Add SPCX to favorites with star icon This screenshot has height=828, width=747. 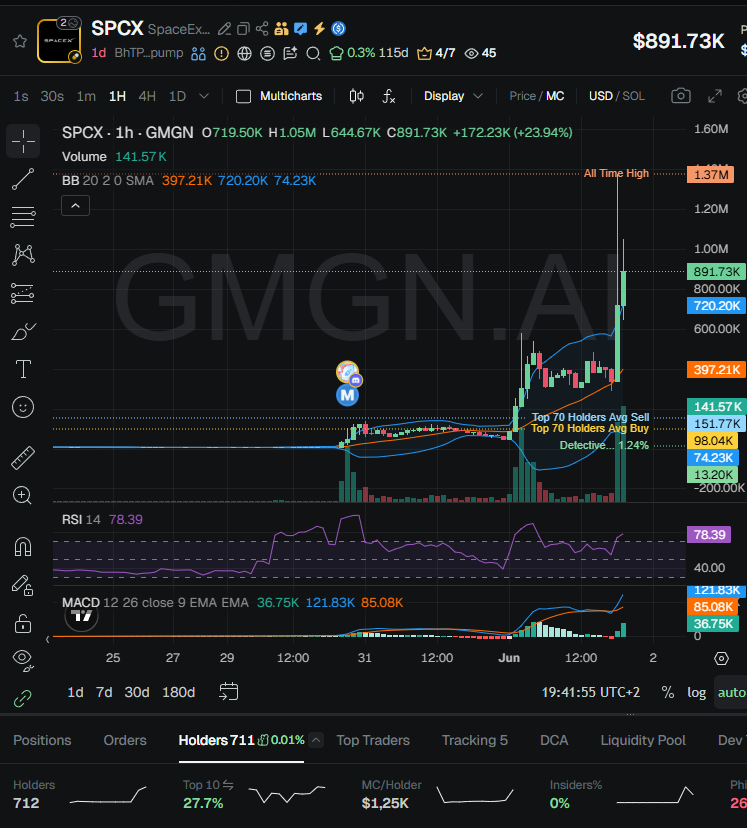[x=20, y=41]
